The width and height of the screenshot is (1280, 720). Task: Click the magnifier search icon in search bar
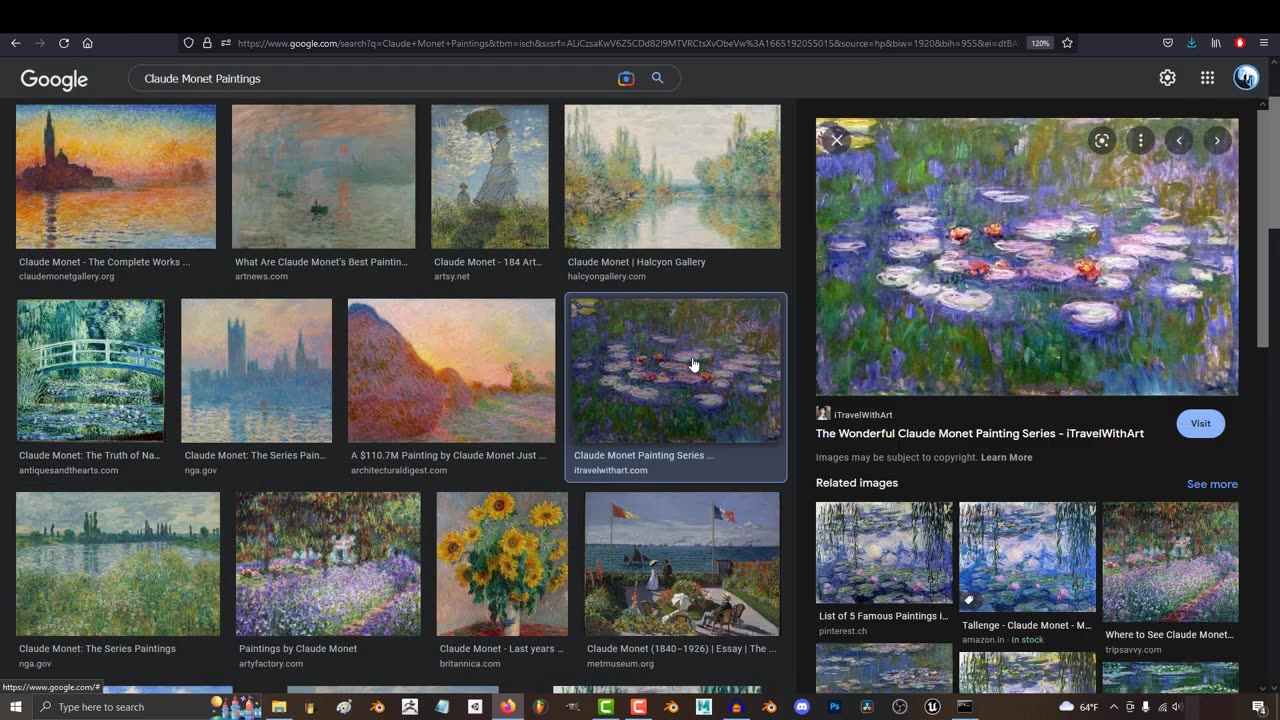point(657,78)
